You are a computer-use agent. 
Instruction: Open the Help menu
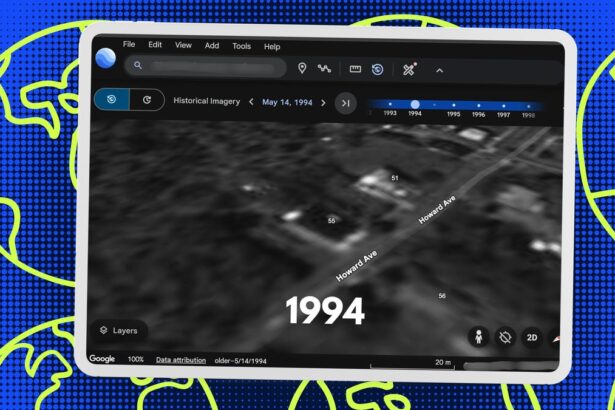click(x=272, y=47)
